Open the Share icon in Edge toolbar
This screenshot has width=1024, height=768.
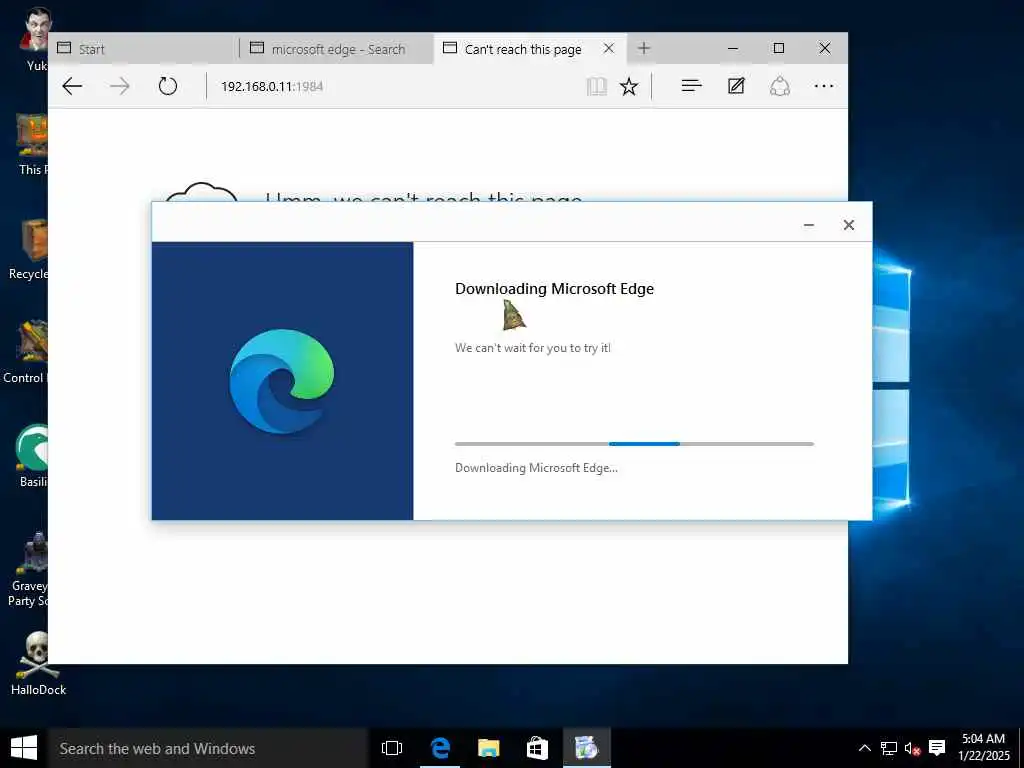click(780, 86)
